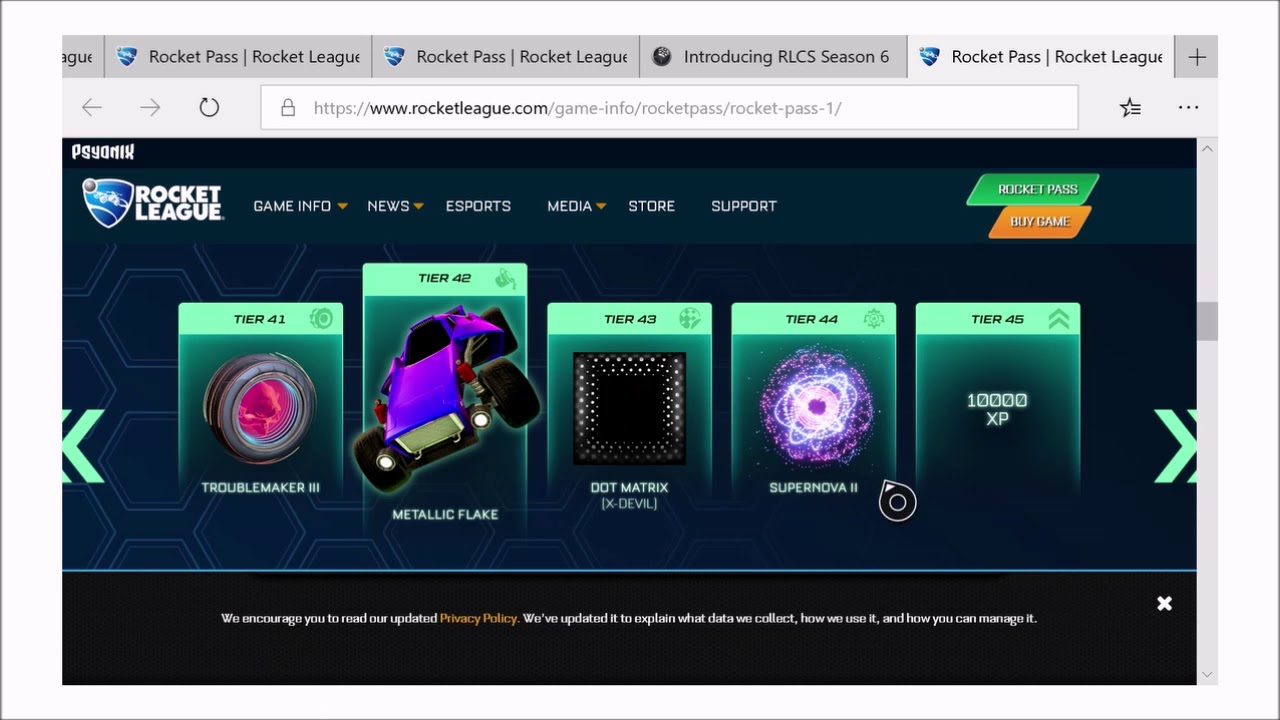This screenshot has height=720, width=1280.
Task: Click the Rocket League logo
Action: click(x=153, y=203)
